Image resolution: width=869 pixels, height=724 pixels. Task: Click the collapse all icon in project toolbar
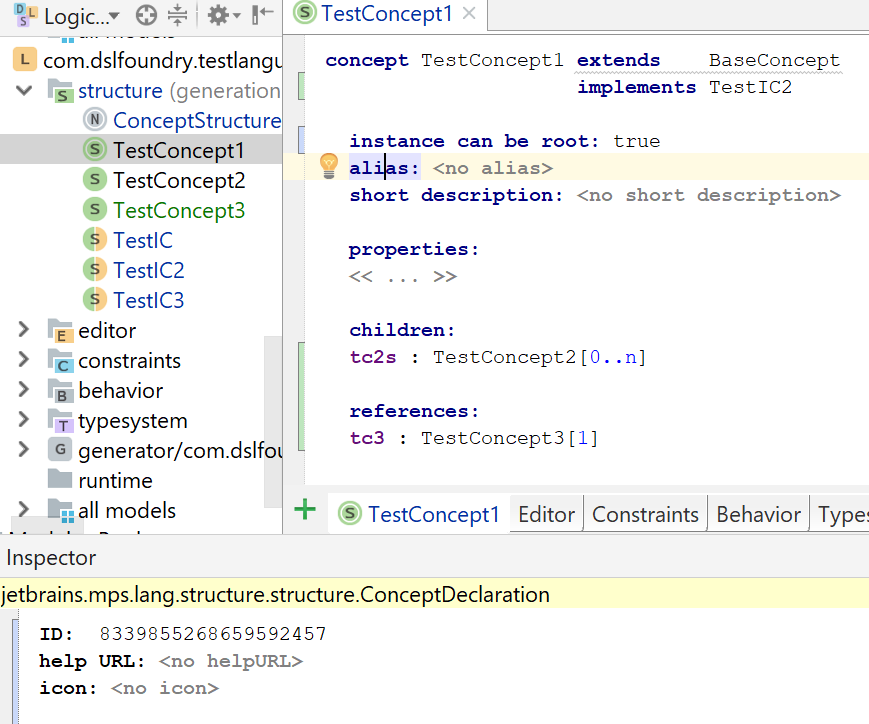177,15
